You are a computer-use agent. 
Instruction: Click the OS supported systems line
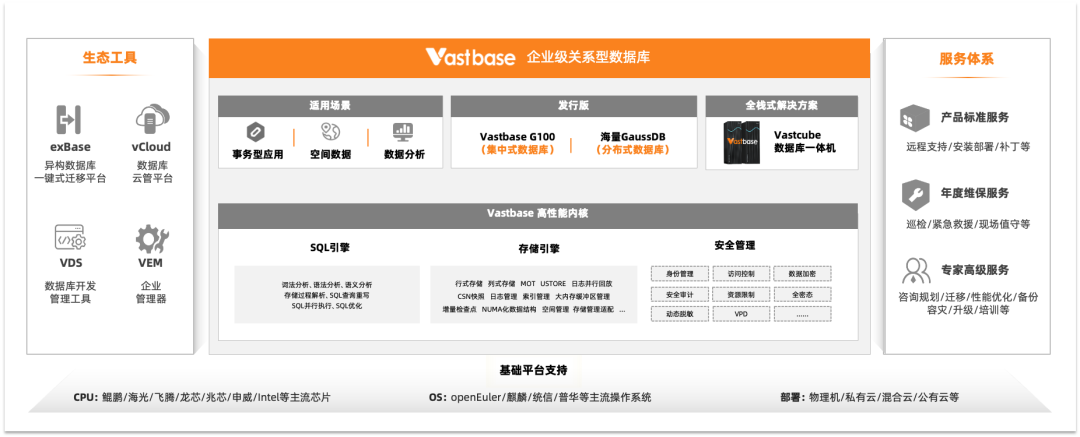(x=539, y=398)
